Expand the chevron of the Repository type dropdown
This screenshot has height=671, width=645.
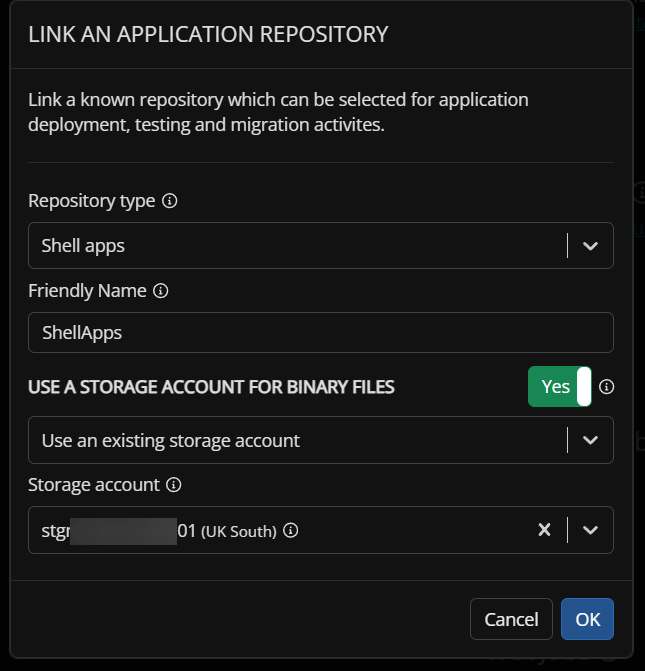point(590,246)
